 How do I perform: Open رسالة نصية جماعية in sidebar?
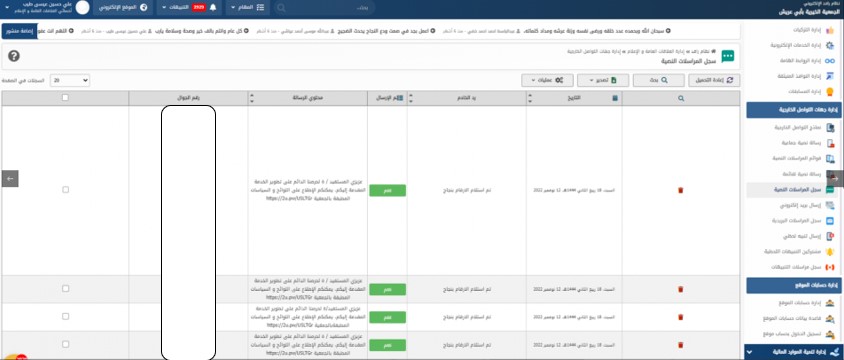coord(800,143)
